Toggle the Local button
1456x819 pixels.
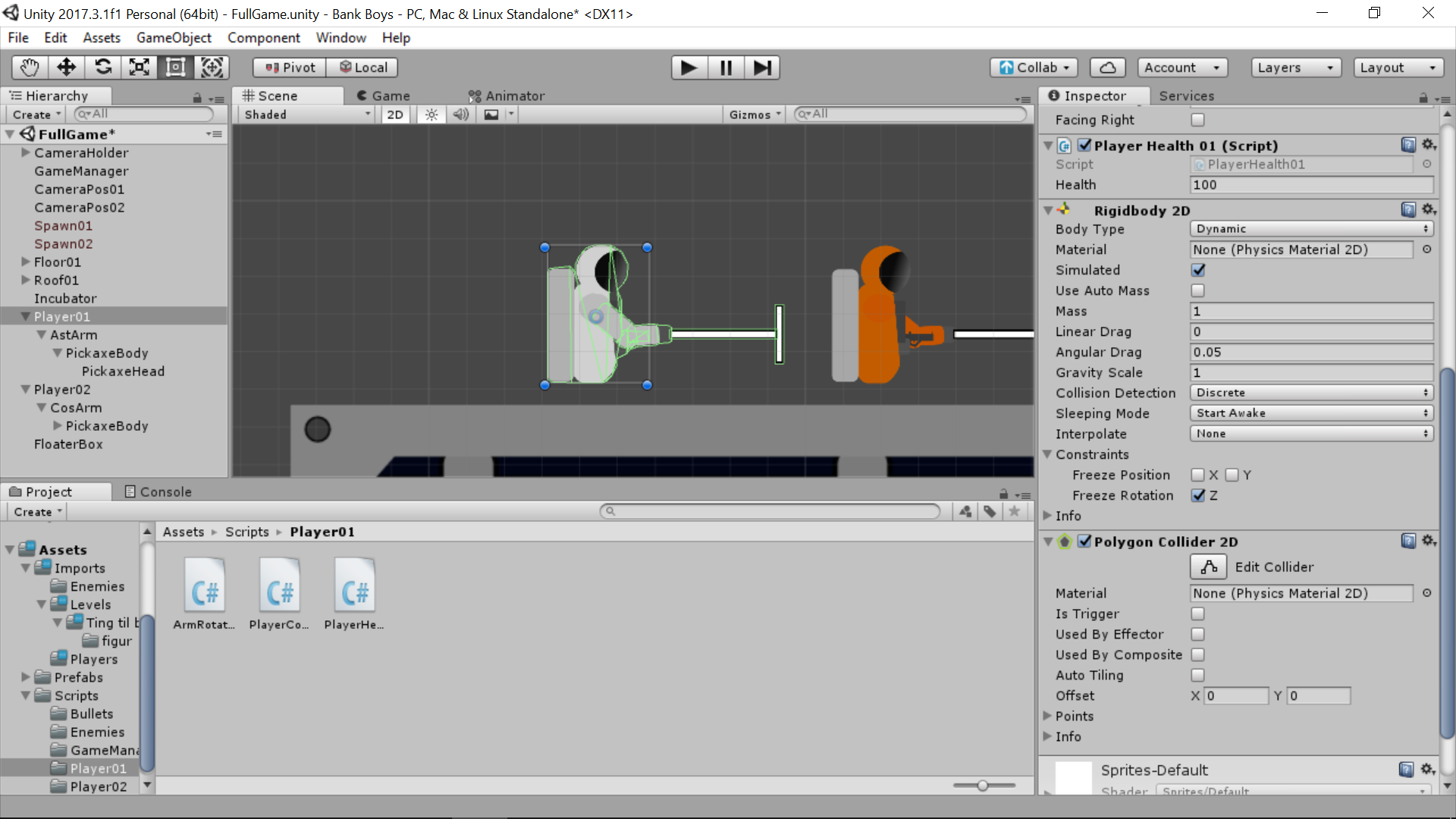(362, 67)
